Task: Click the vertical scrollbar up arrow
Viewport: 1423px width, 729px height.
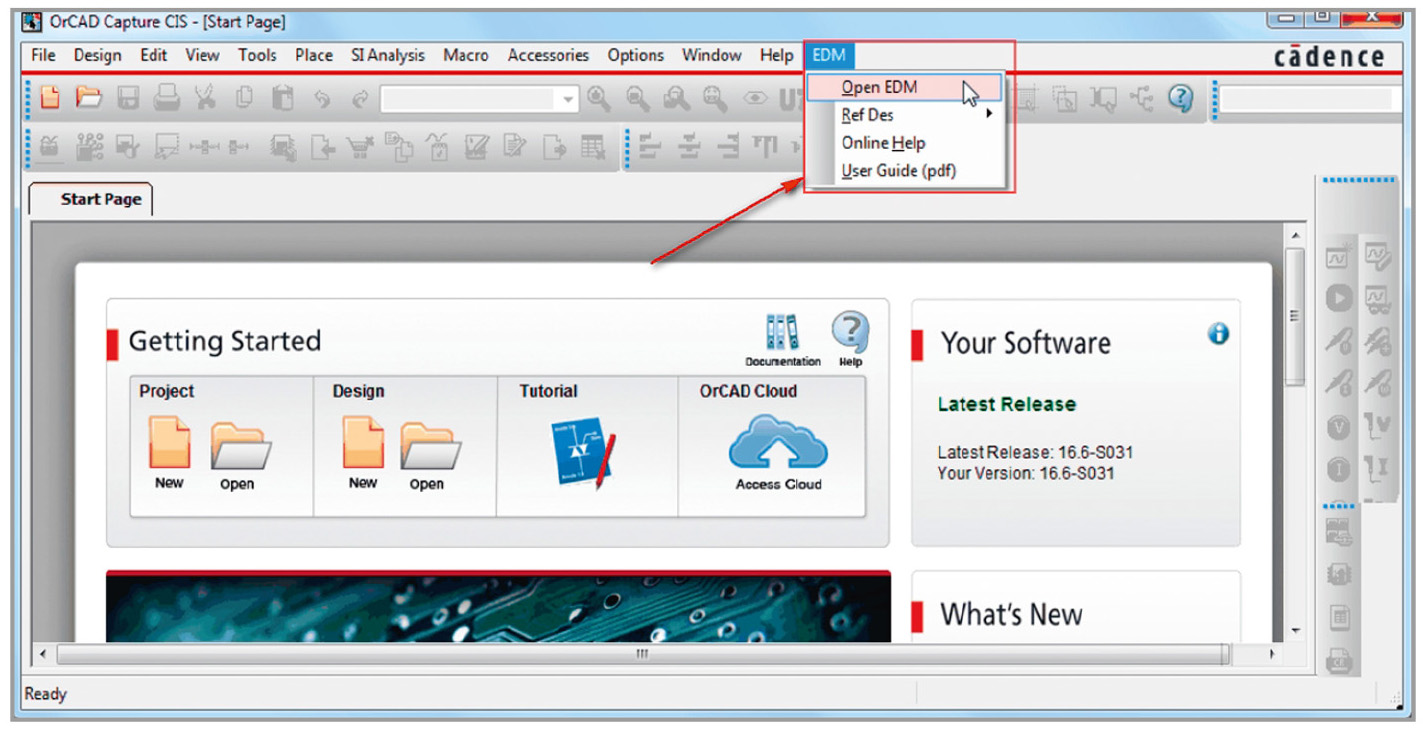Action: pos(1295,235)
